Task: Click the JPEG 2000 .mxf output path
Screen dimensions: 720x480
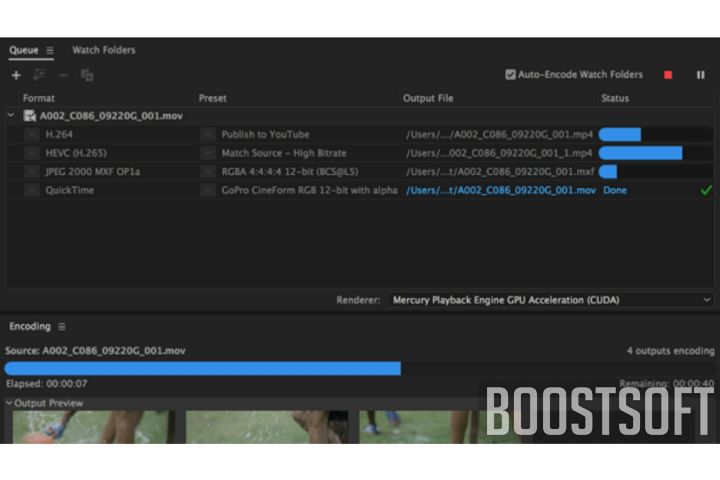Action: [500, 171]
